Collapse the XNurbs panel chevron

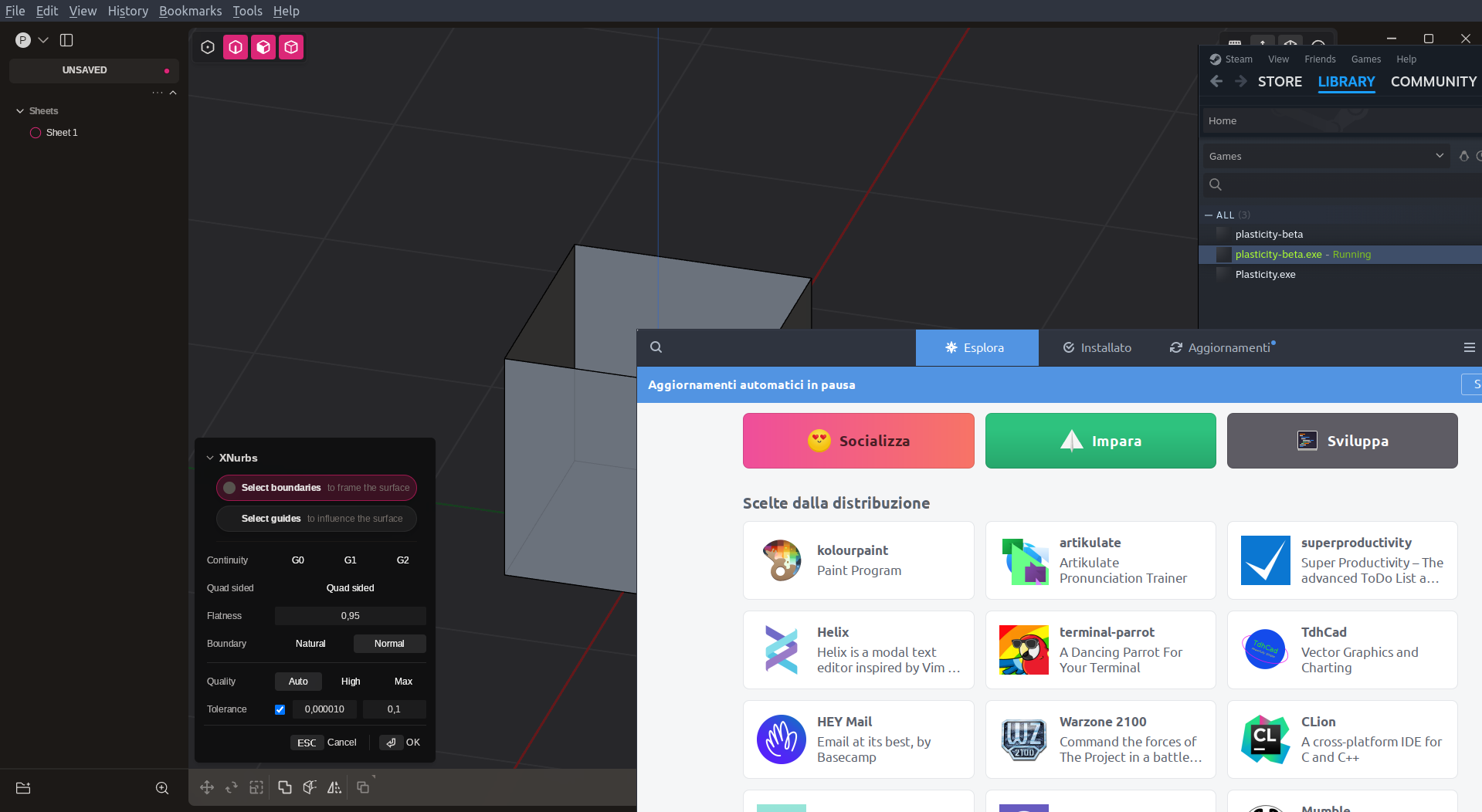point(210,458)
